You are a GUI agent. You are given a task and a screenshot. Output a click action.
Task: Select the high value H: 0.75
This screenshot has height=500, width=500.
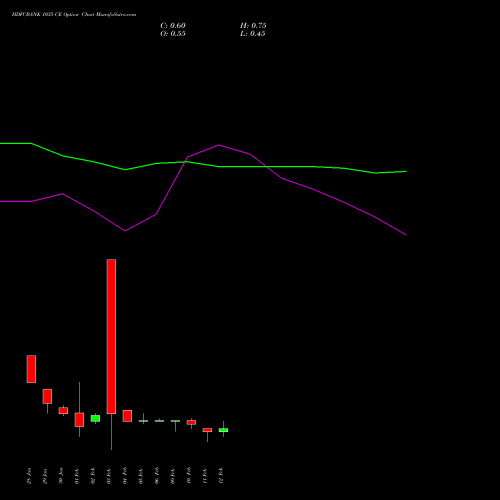tap(253, 26)
